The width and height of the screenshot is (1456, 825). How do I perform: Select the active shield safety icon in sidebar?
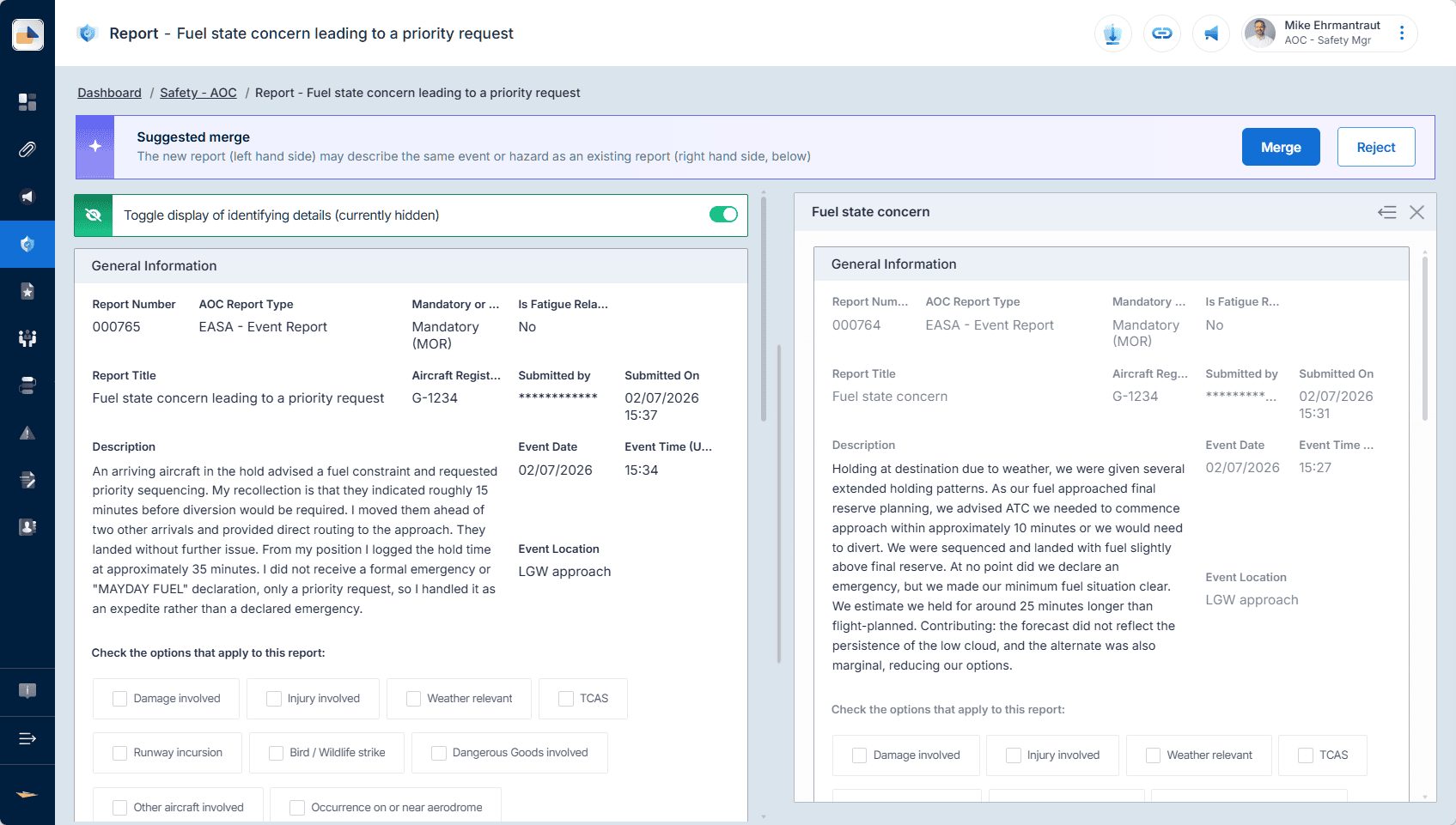[x=27, y=244]
